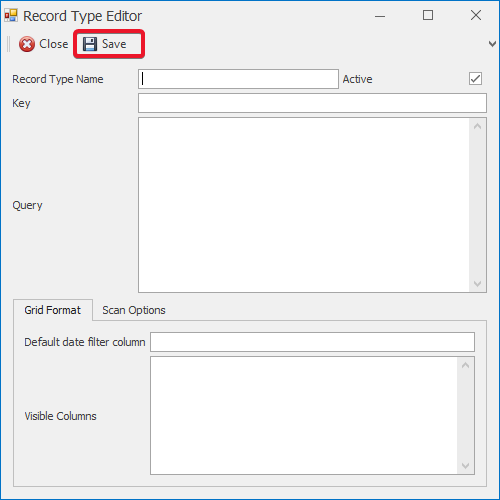This screenshot has height=500, width=500.
Task: Click the Save label in the toolbar
Action: tap(114, 44)
